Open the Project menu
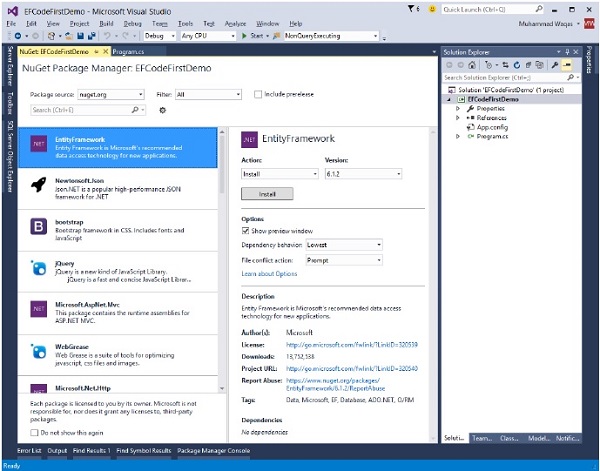This screenshot has height=471, width=600. point(79,24)
